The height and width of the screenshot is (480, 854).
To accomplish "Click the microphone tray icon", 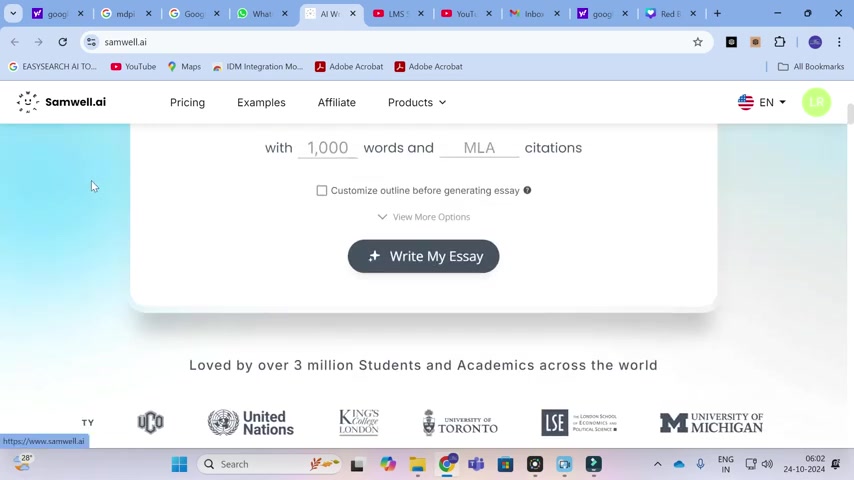I will [x=700, y=464].
